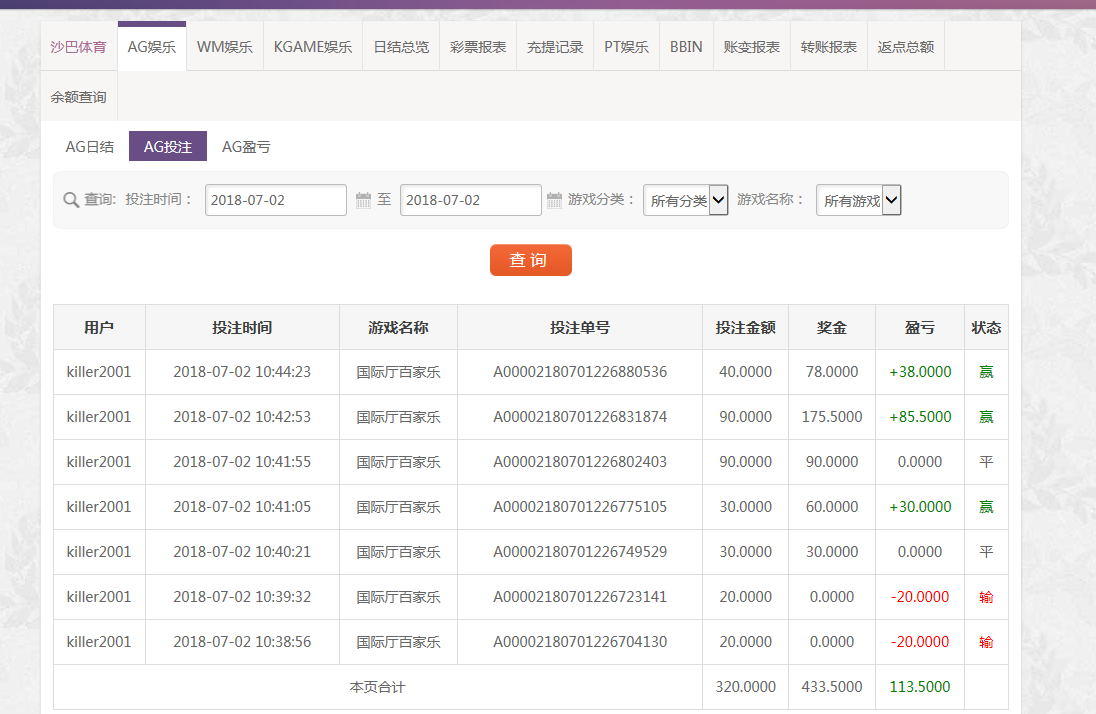Image resolution: width=1096 pixels, height=714 pixels.
Task: Go to the 日结总览 tab
Action: [x=401, y=47]
